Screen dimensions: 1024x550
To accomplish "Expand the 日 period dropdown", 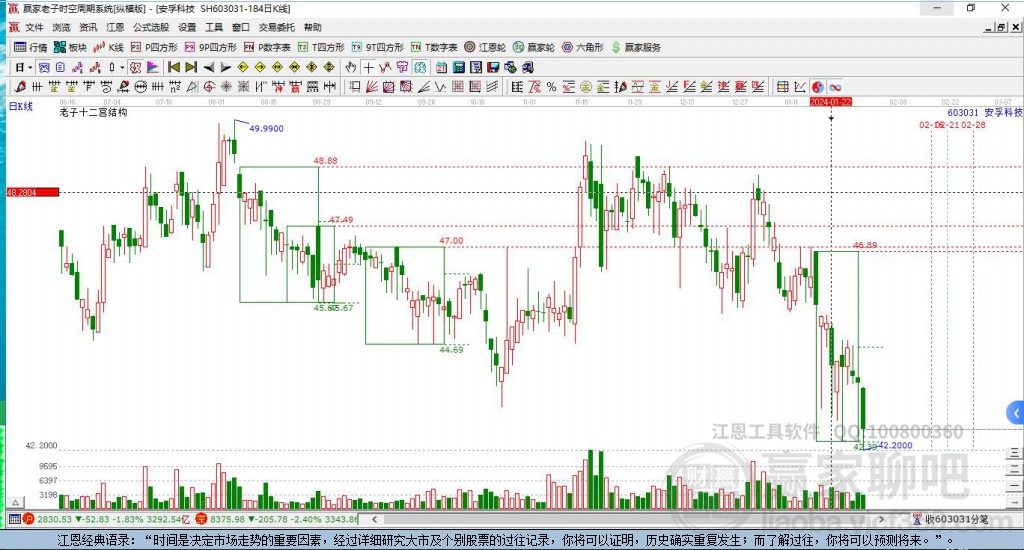I will [x=30, y=67].
